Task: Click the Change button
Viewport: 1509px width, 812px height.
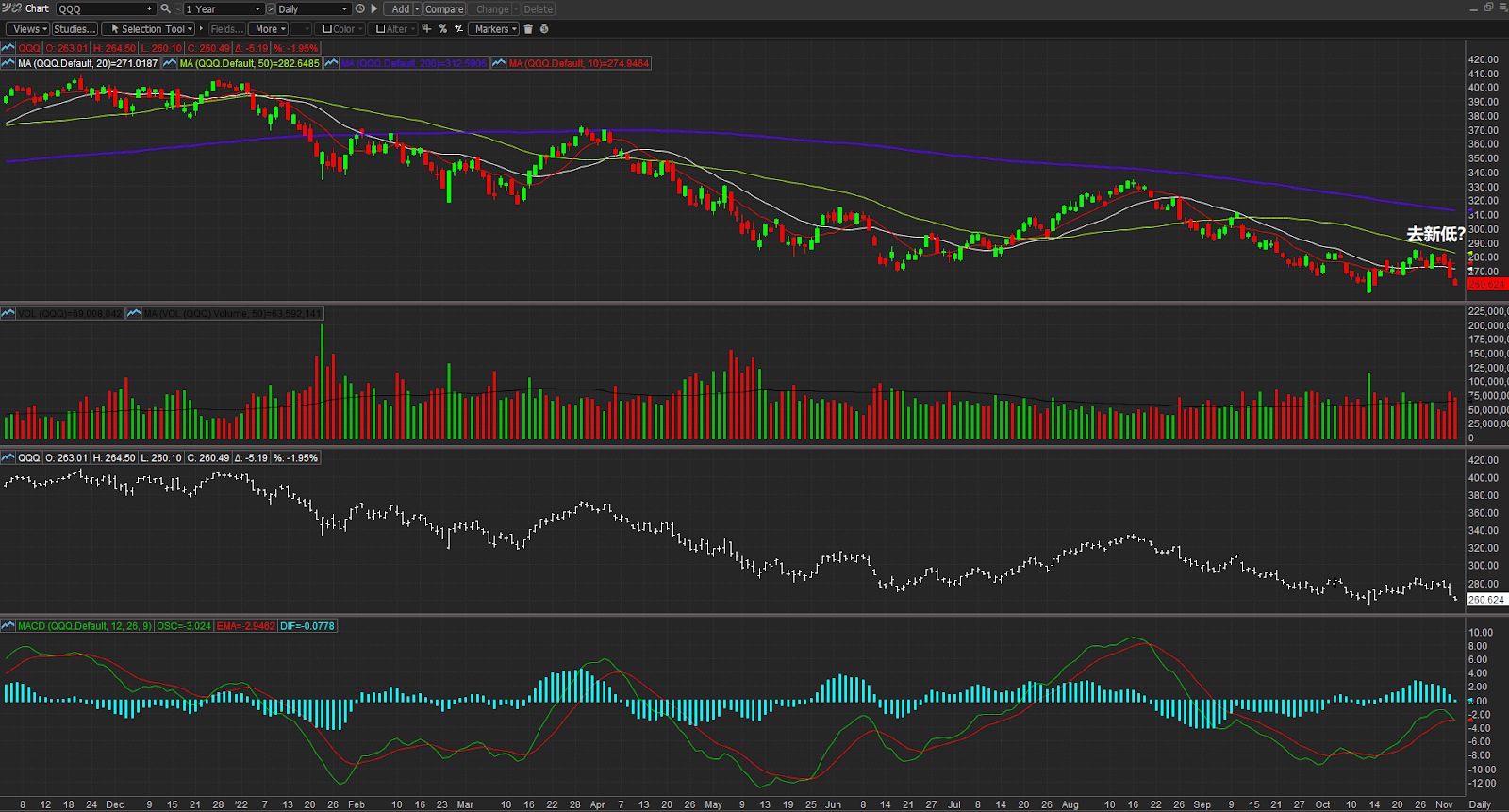Action: coord(491,9)
